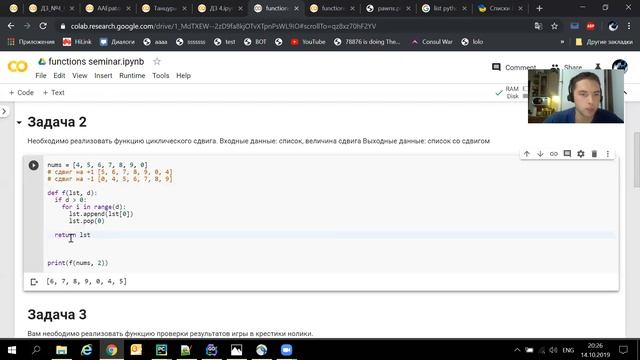Open cell settings via the gear icon
The width and height of the screenshot is (640, 360).
pos(580,154)
